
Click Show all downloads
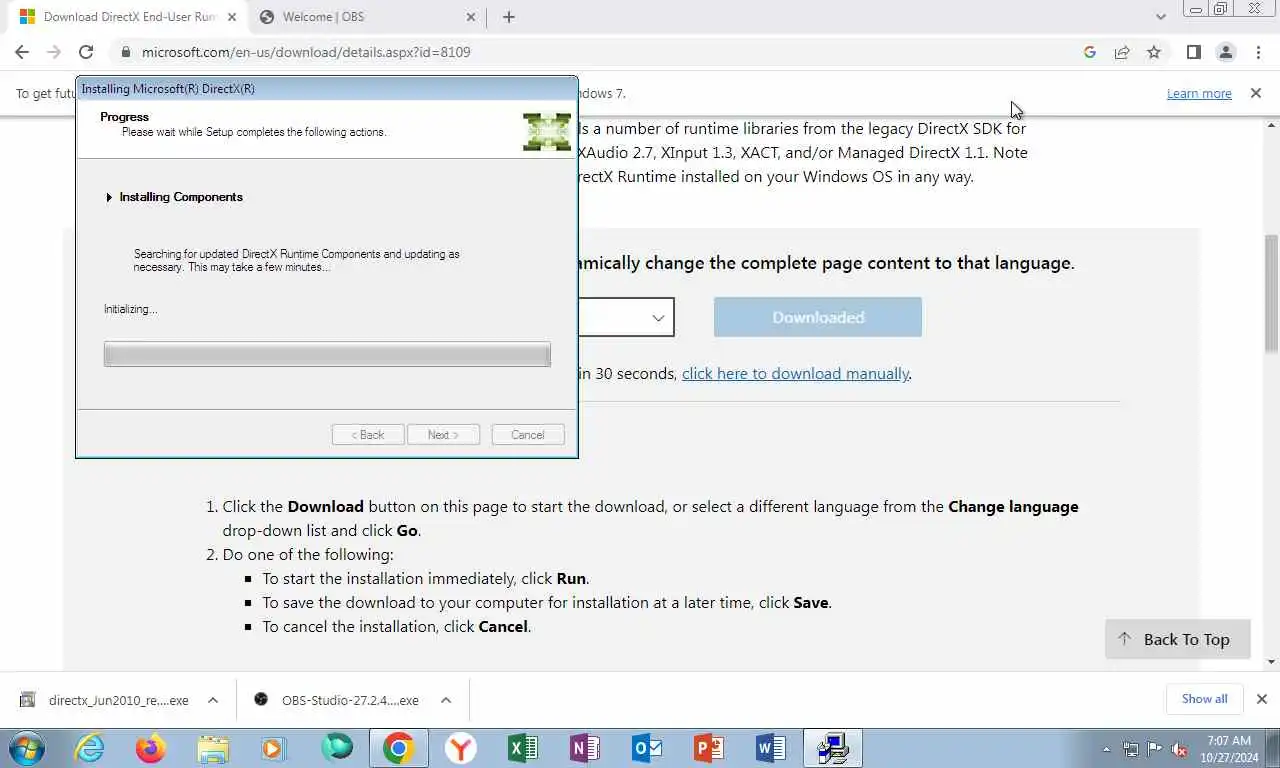[x=1204, y=699]
